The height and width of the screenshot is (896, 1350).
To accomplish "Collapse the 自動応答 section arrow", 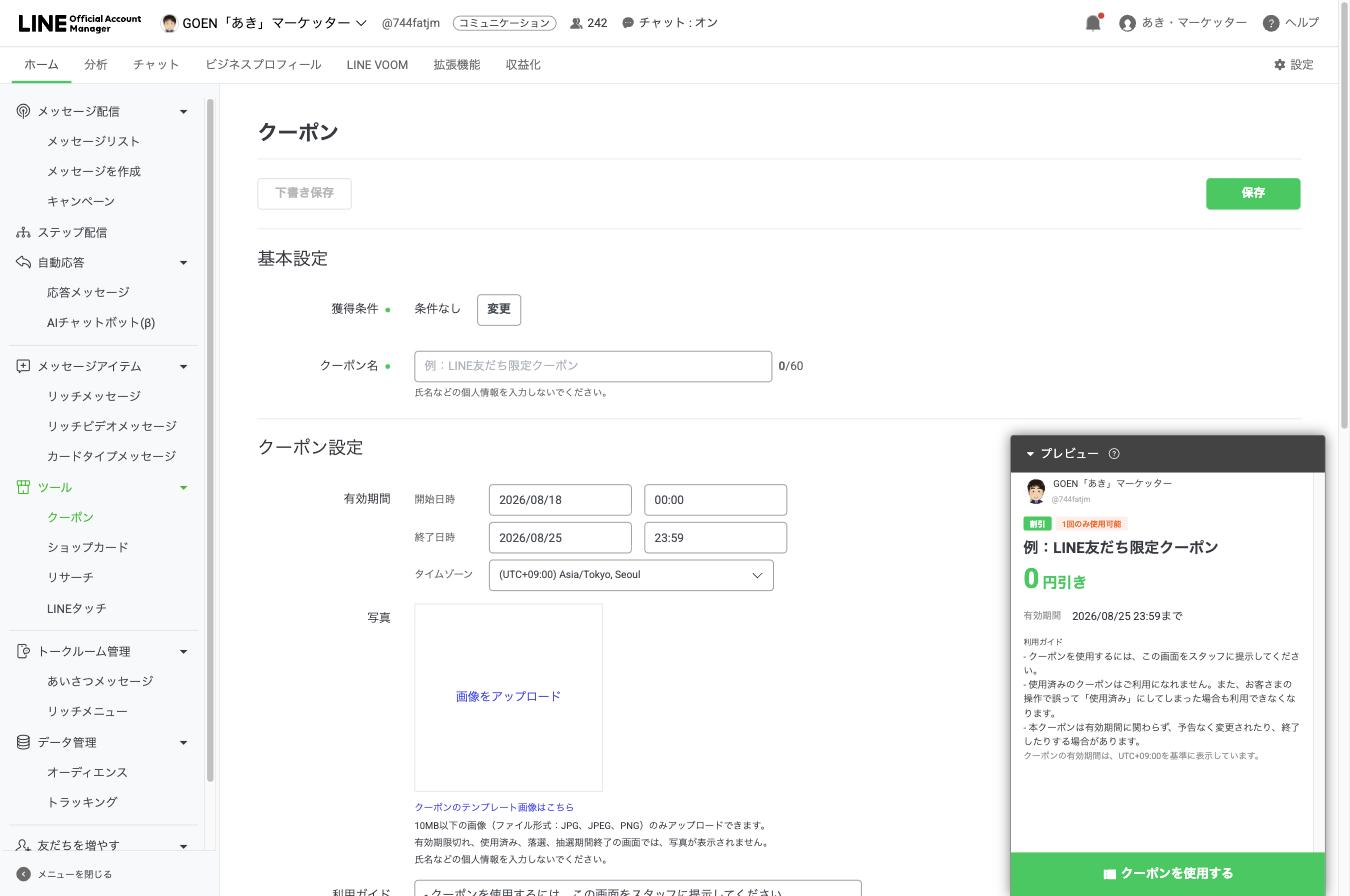I will click(x=183, y=263).
